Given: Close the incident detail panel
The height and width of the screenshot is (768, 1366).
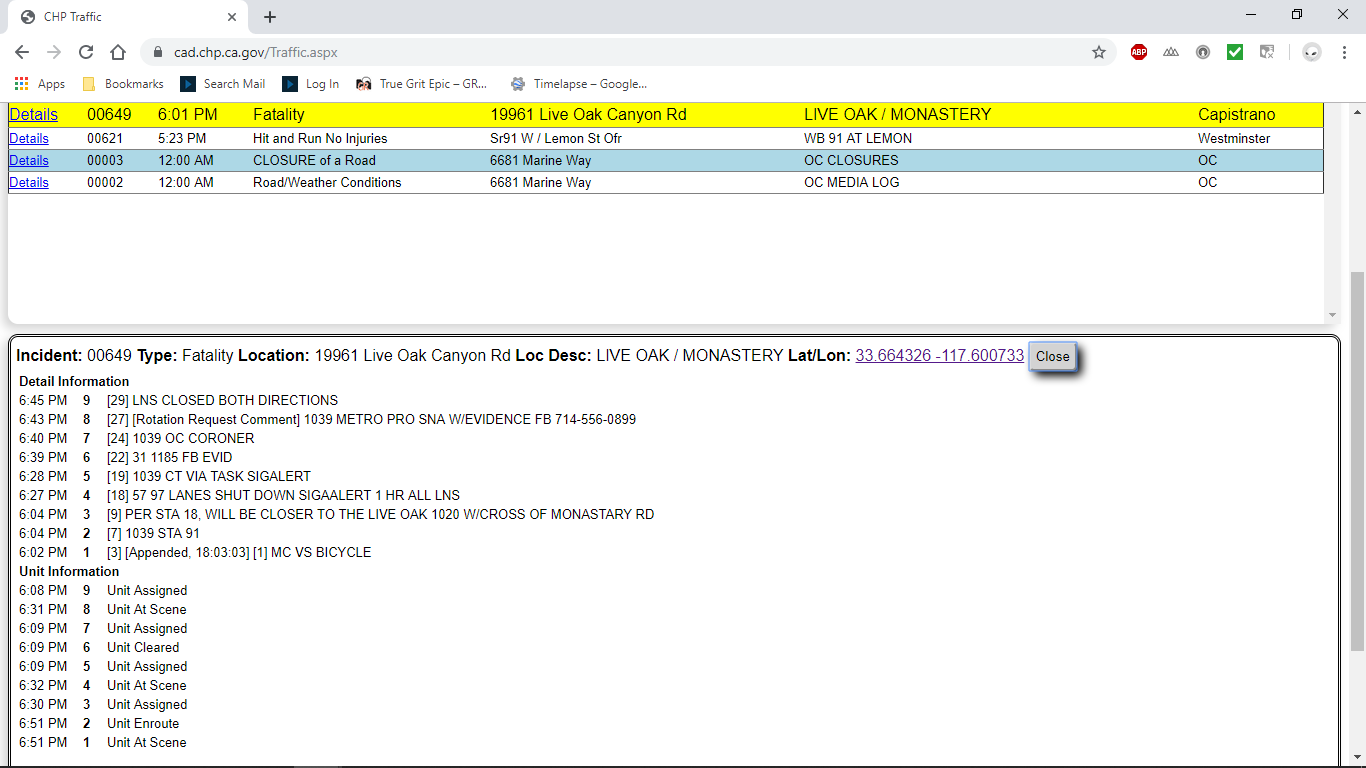Looking at the screenshot, I should [1052, 356].
